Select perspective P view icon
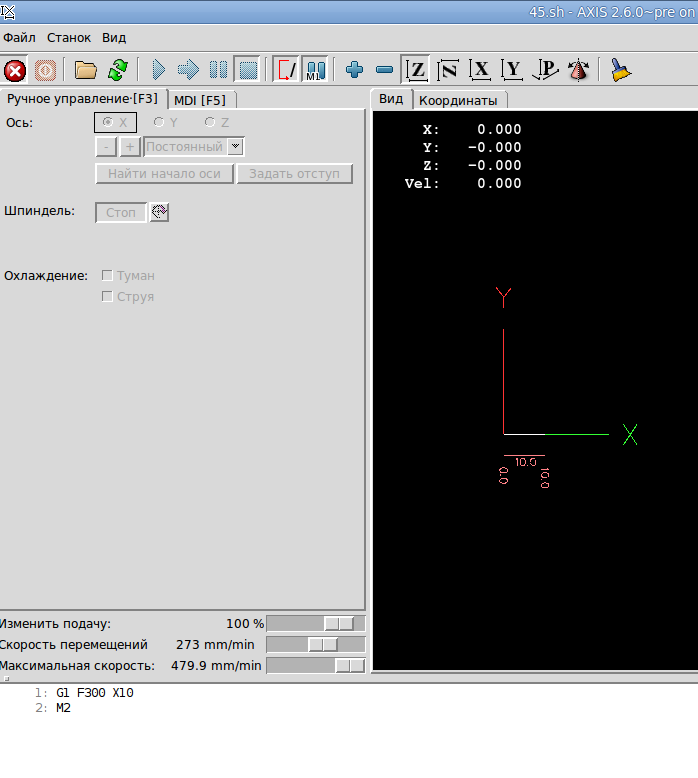The width and height of the screenshot is (698, 778). coord(545,70)
